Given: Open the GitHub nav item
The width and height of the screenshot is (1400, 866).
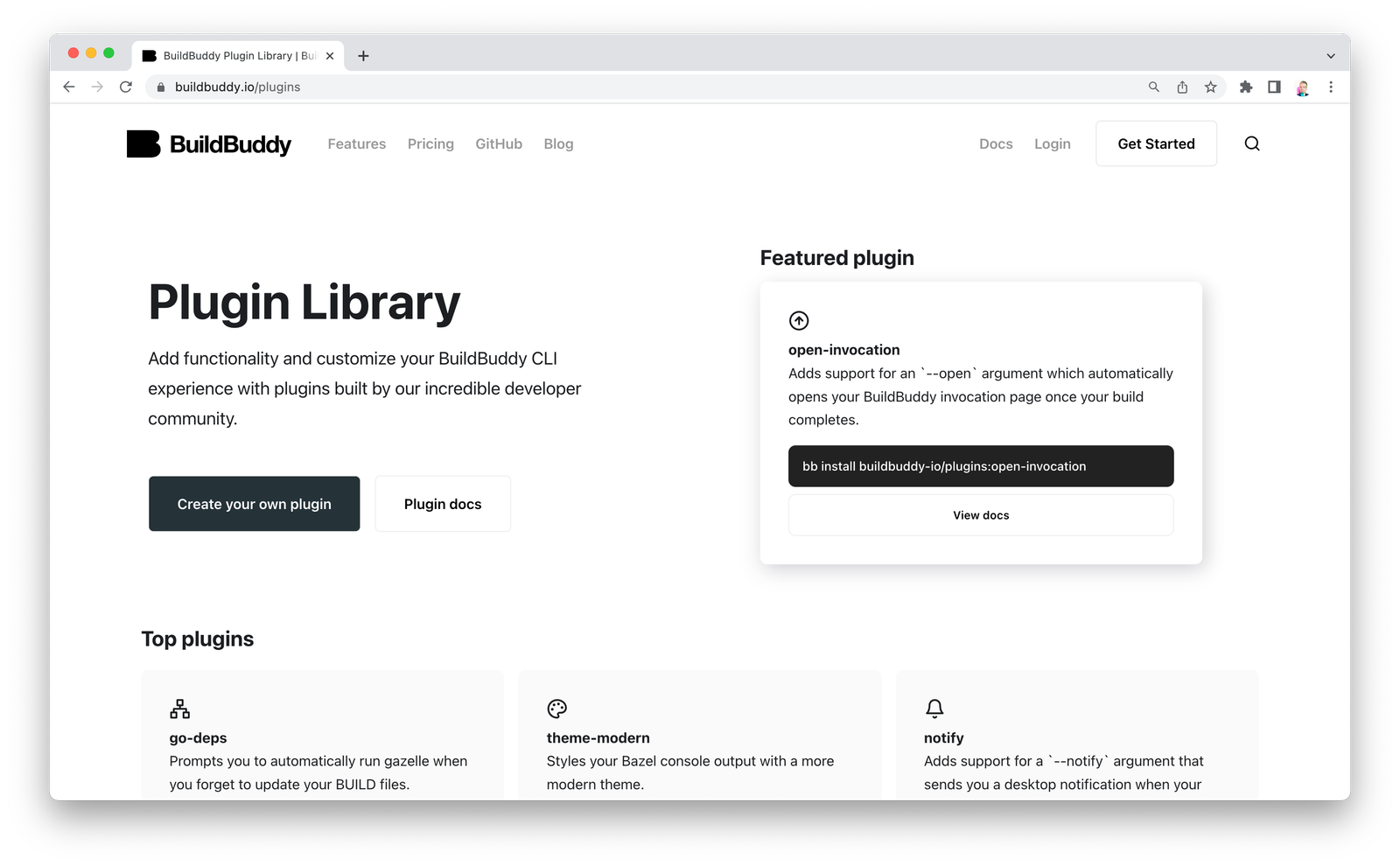Looking at the screenshot, I should click(499, 144).
